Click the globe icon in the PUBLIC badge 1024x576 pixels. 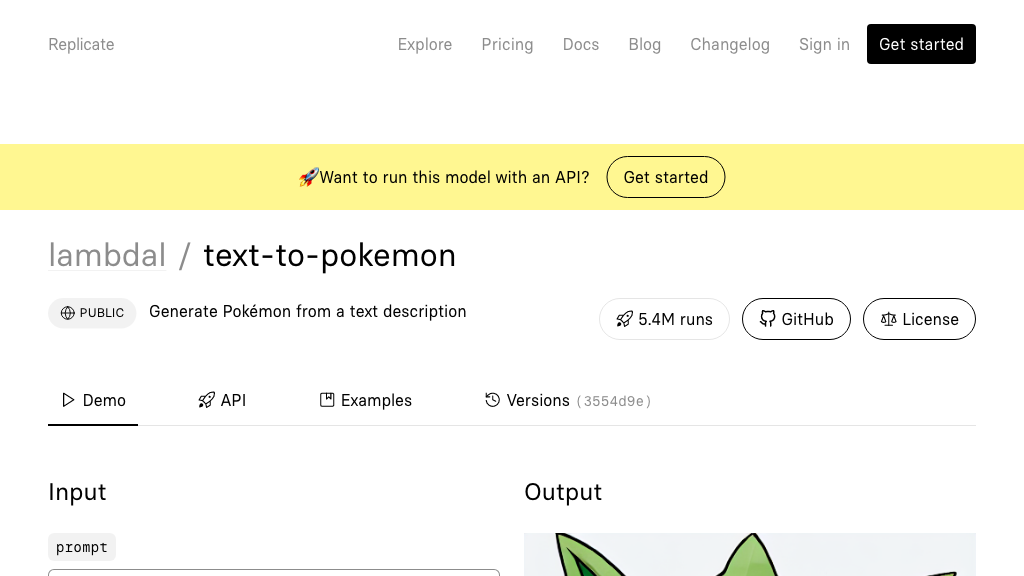(68, 312)
